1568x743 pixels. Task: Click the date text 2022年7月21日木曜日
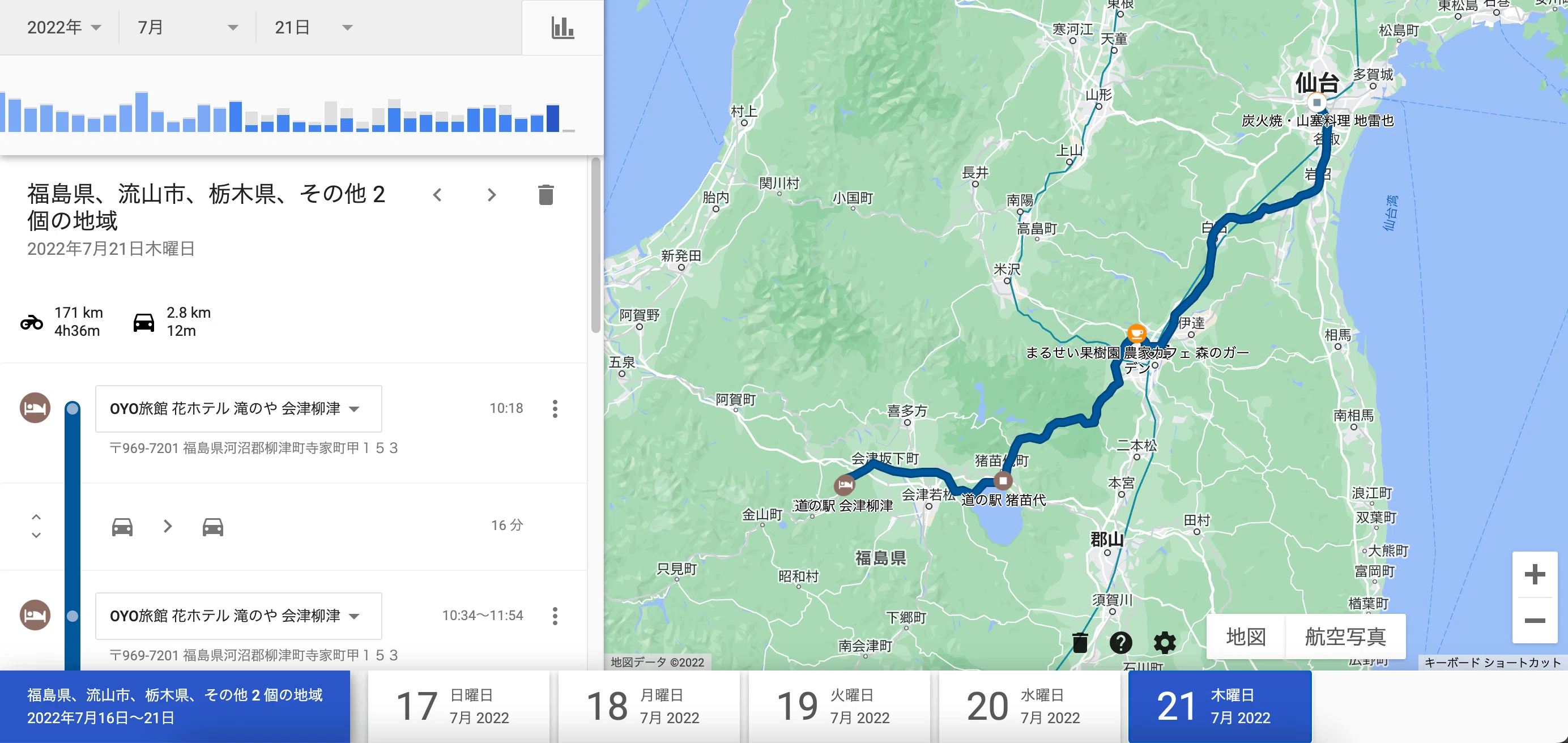(111, 249)
